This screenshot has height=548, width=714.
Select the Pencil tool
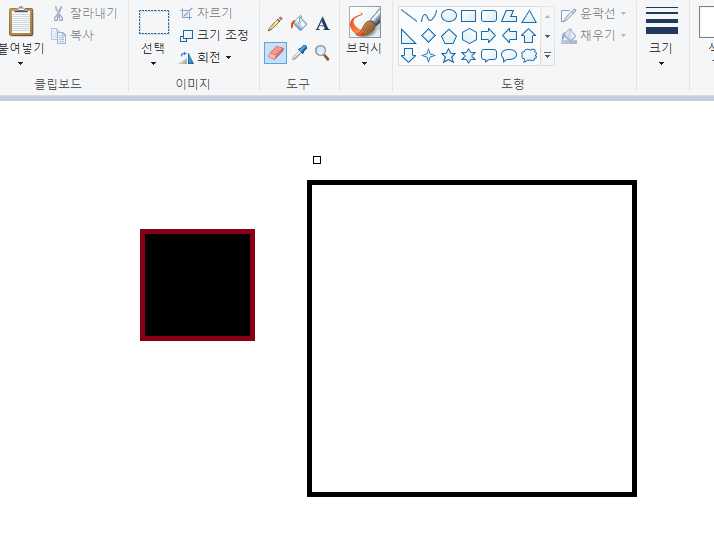275,24
